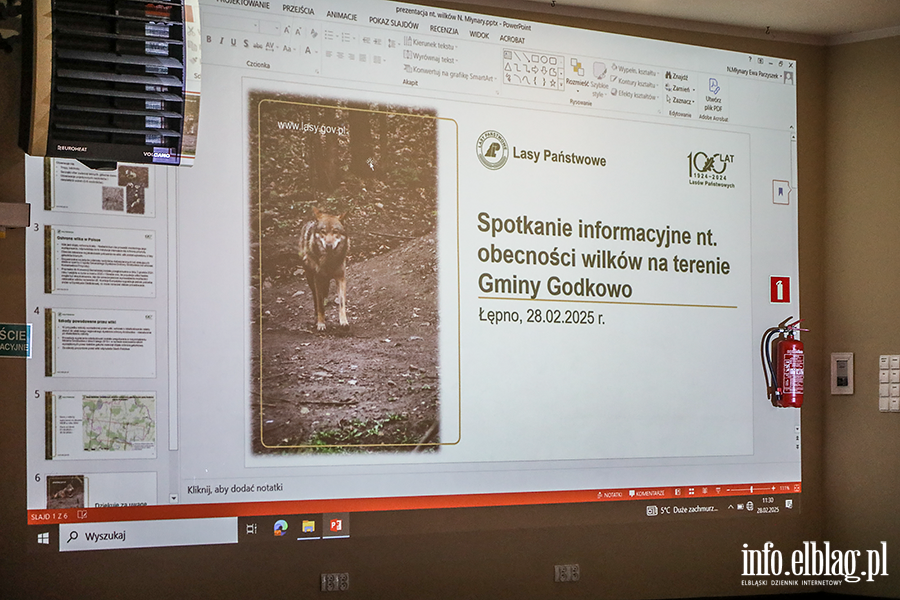
Task: Open Kontury kształtu outline dropdown
Action: [635, 83]
